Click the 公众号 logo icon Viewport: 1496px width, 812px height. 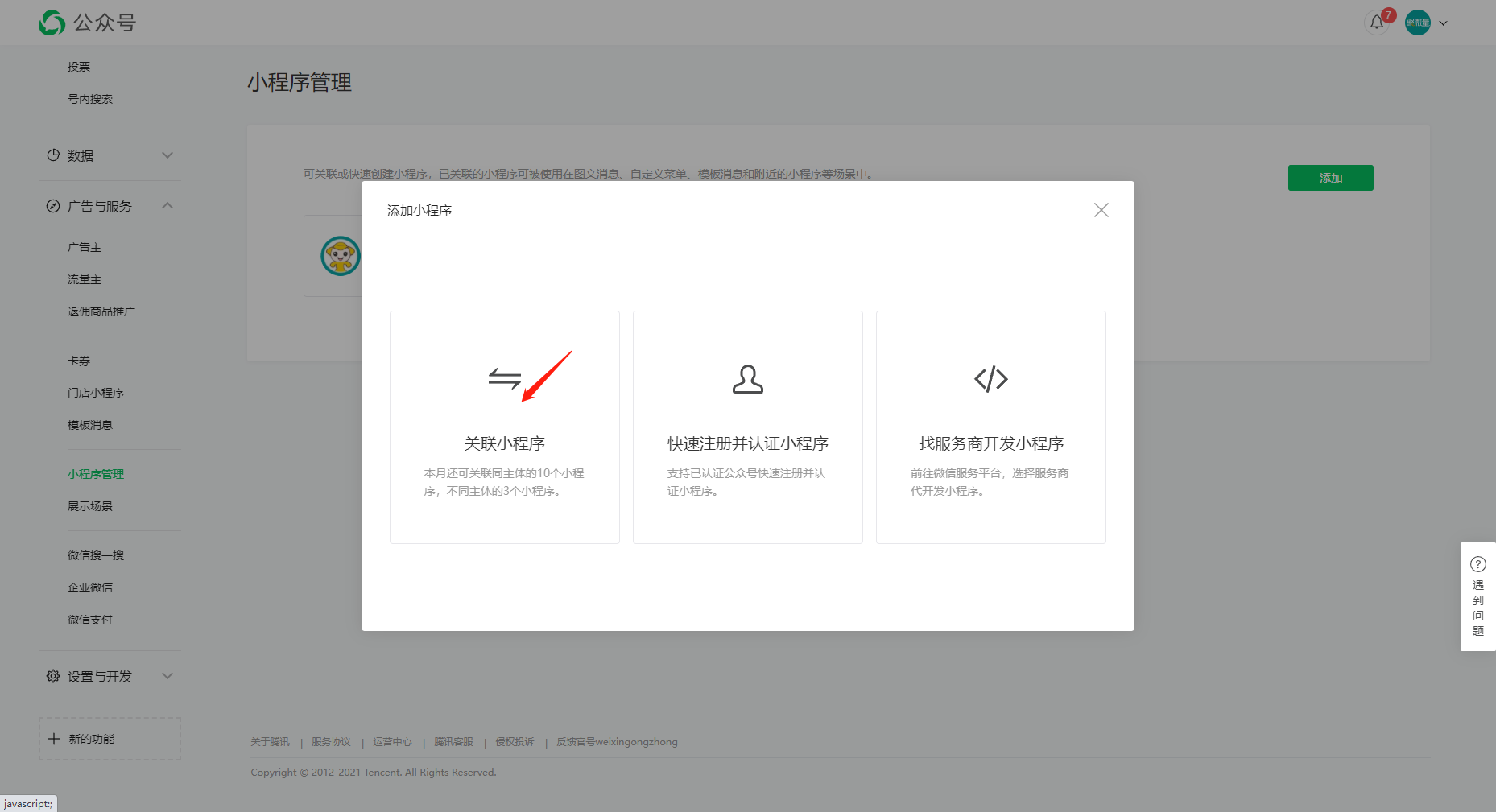click(x=52, y=23)
